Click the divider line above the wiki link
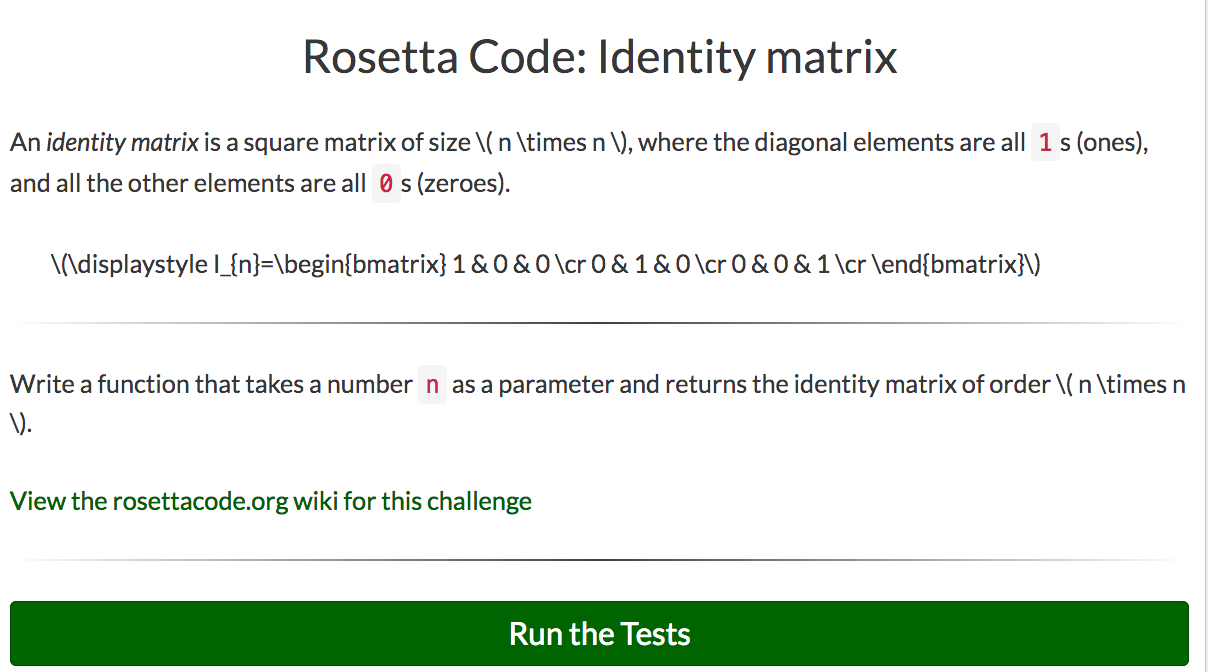 pos(600,324)
